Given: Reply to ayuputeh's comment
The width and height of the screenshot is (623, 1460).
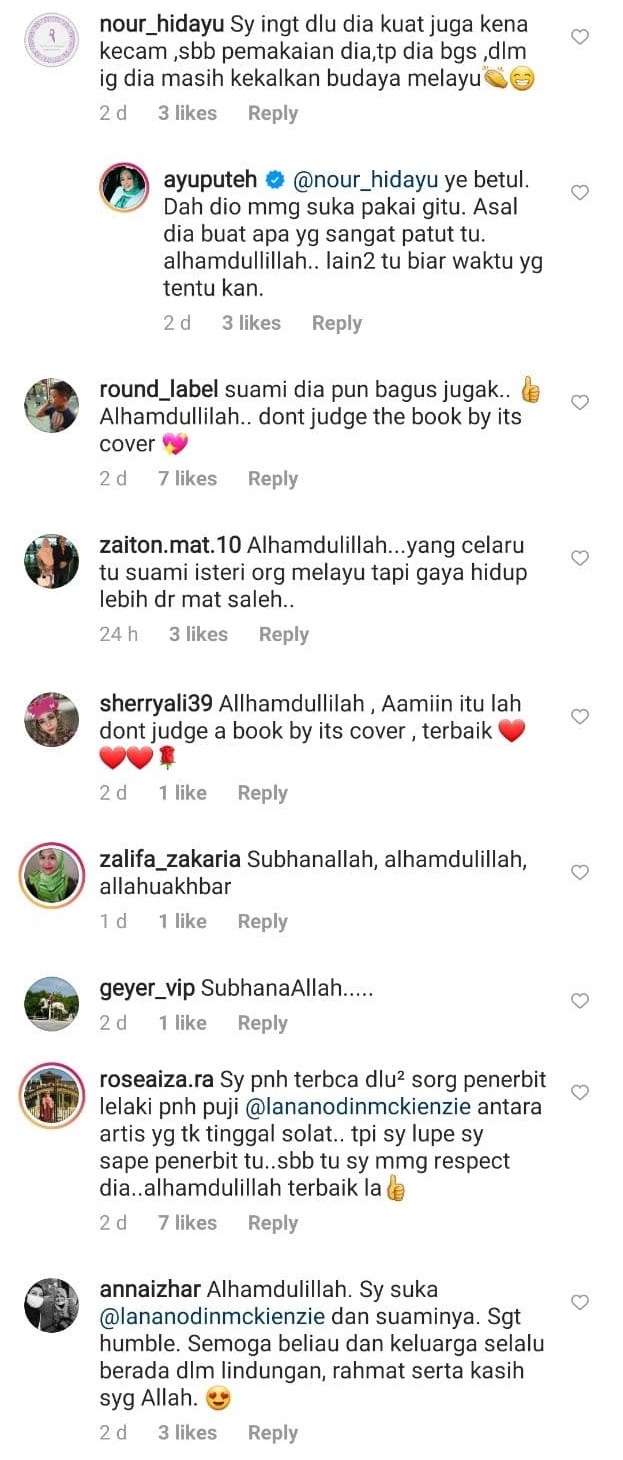Looking at the screenshot, I should pyautogui.click(x=337, y=323).
